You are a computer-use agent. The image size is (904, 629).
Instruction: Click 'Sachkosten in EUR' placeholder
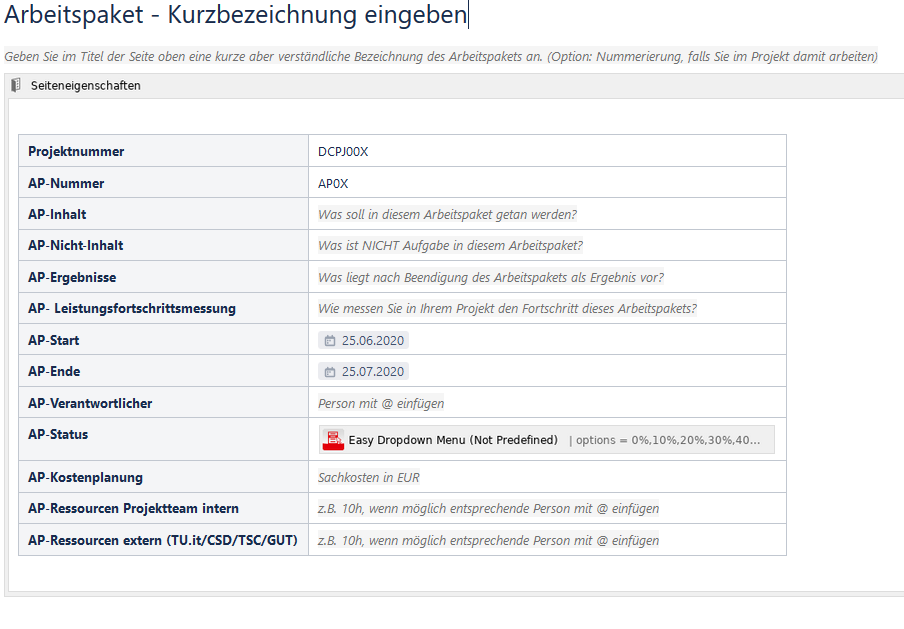369,477
